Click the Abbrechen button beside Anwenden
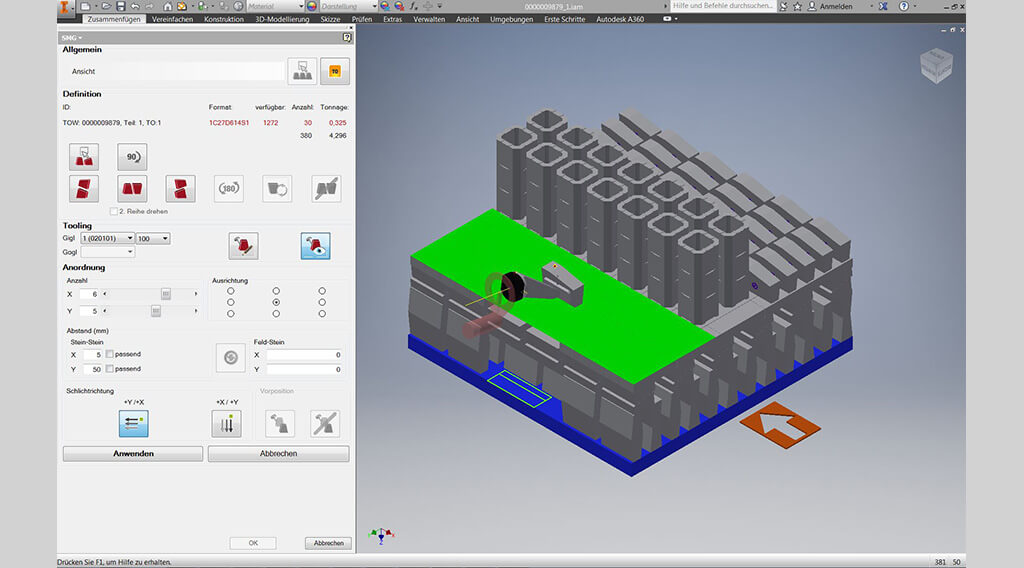 [278, 454]
